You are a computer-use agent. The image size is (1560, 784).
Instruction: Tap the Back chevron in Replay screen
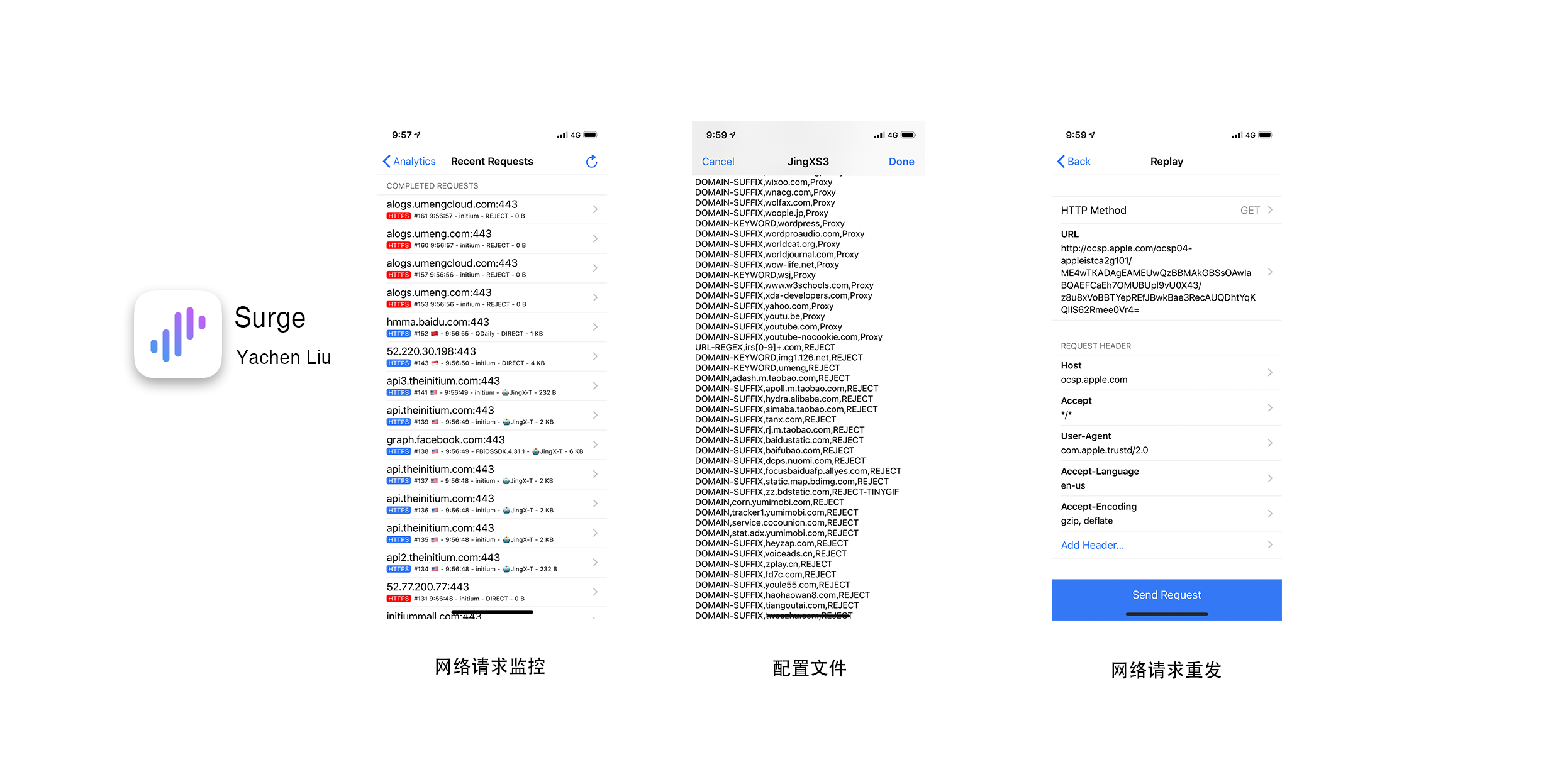tap(1061, 162)
